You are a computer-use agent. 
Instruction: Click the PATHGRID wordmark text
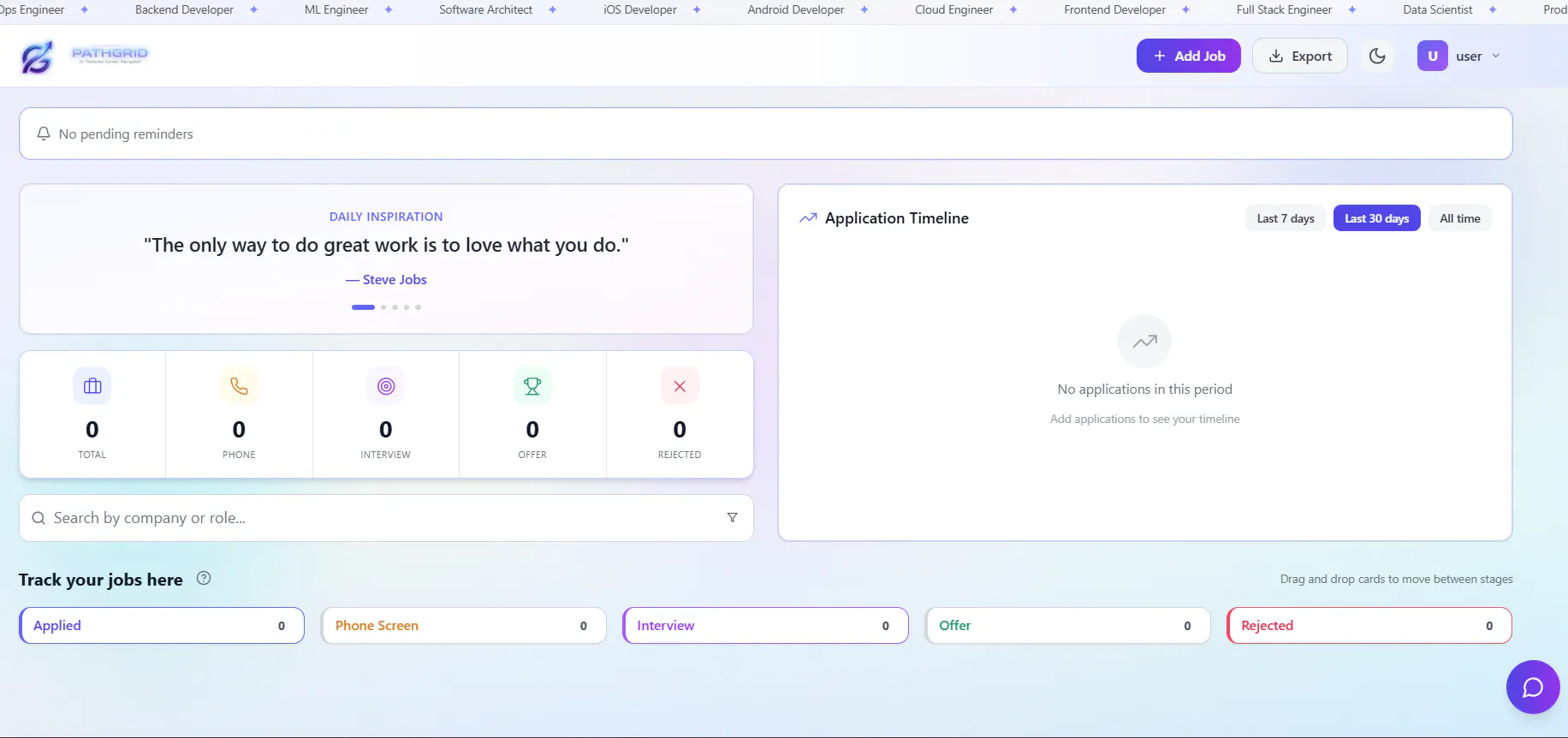(x=110, y=53)
